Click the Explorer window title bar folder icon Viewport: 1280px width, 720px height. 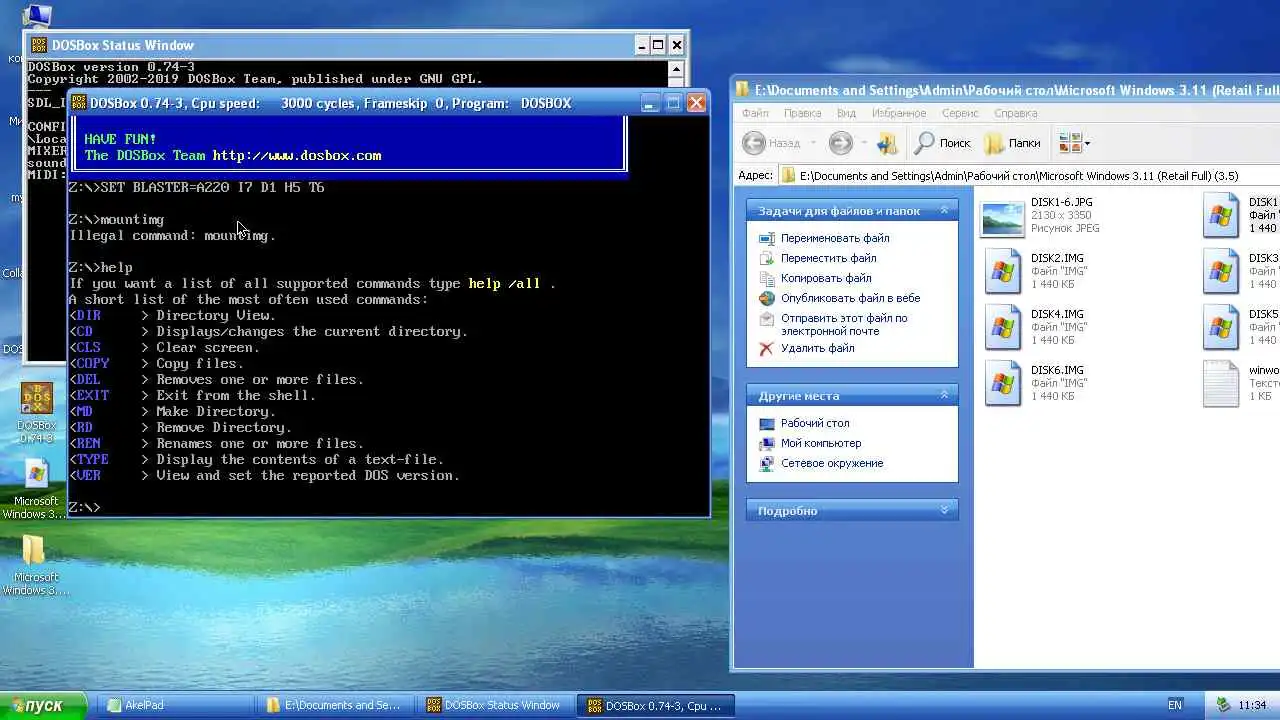tap(743, 90)
